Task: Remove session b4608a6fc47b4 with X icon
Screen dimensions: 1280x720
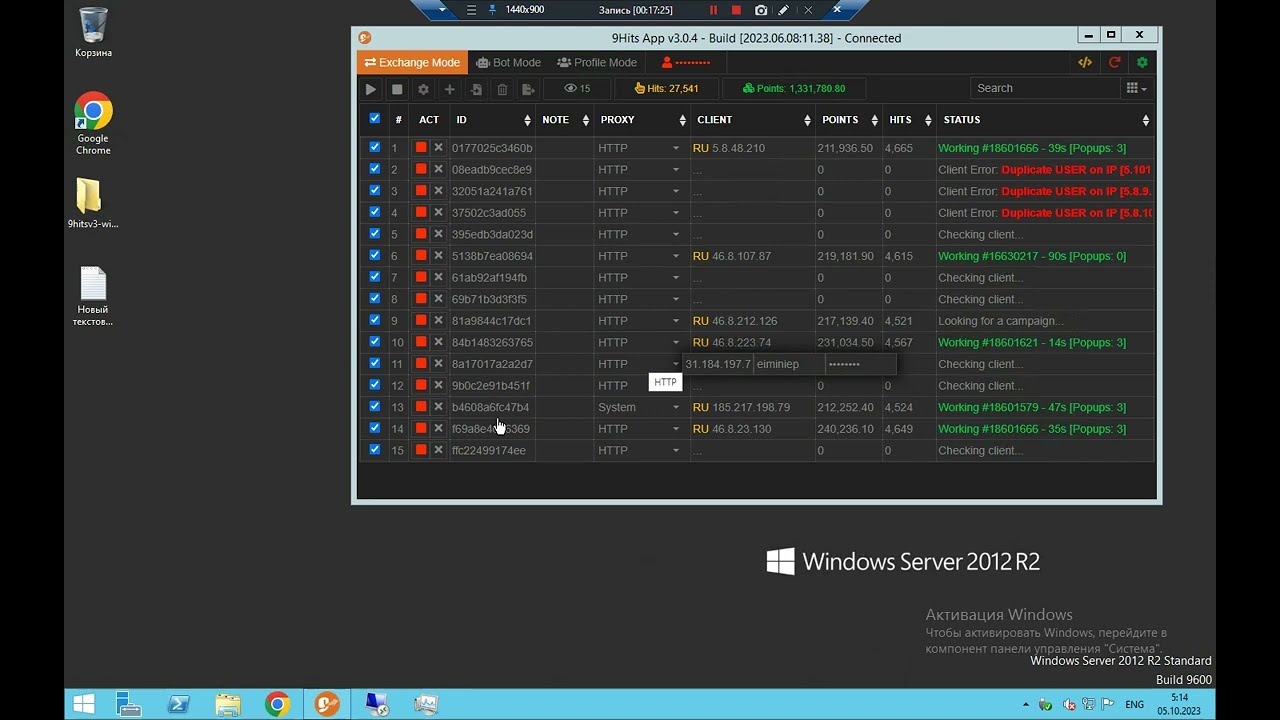Action: 438,407
